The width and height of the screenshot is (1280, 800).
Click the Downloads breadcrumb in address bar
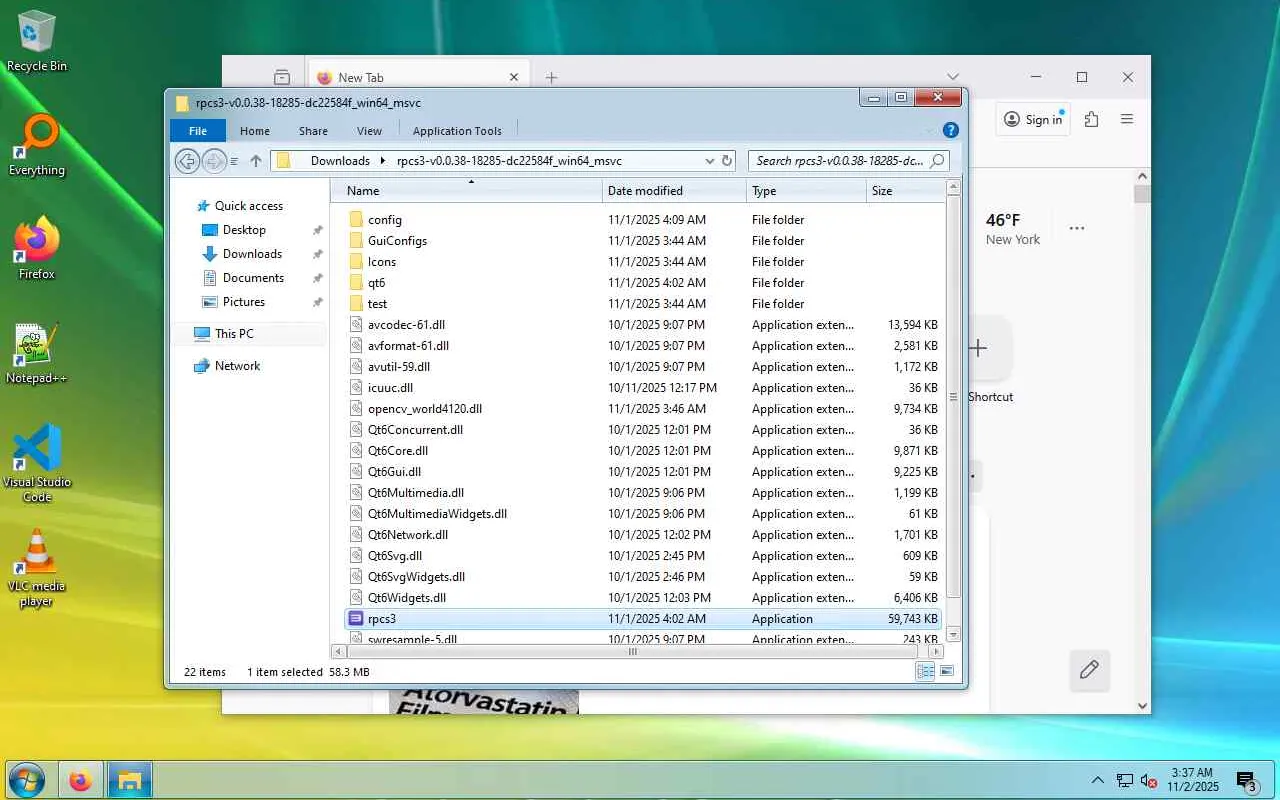[340, 160]
